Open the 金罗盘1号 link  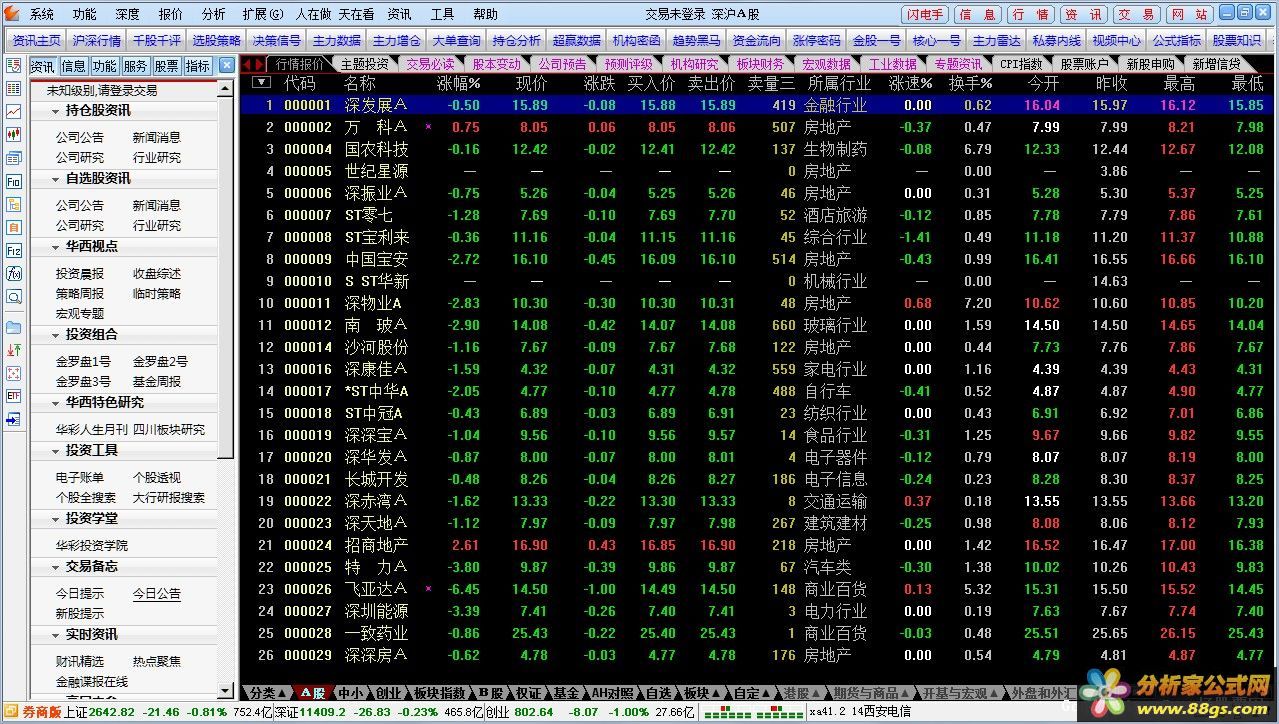click(83, 362)
